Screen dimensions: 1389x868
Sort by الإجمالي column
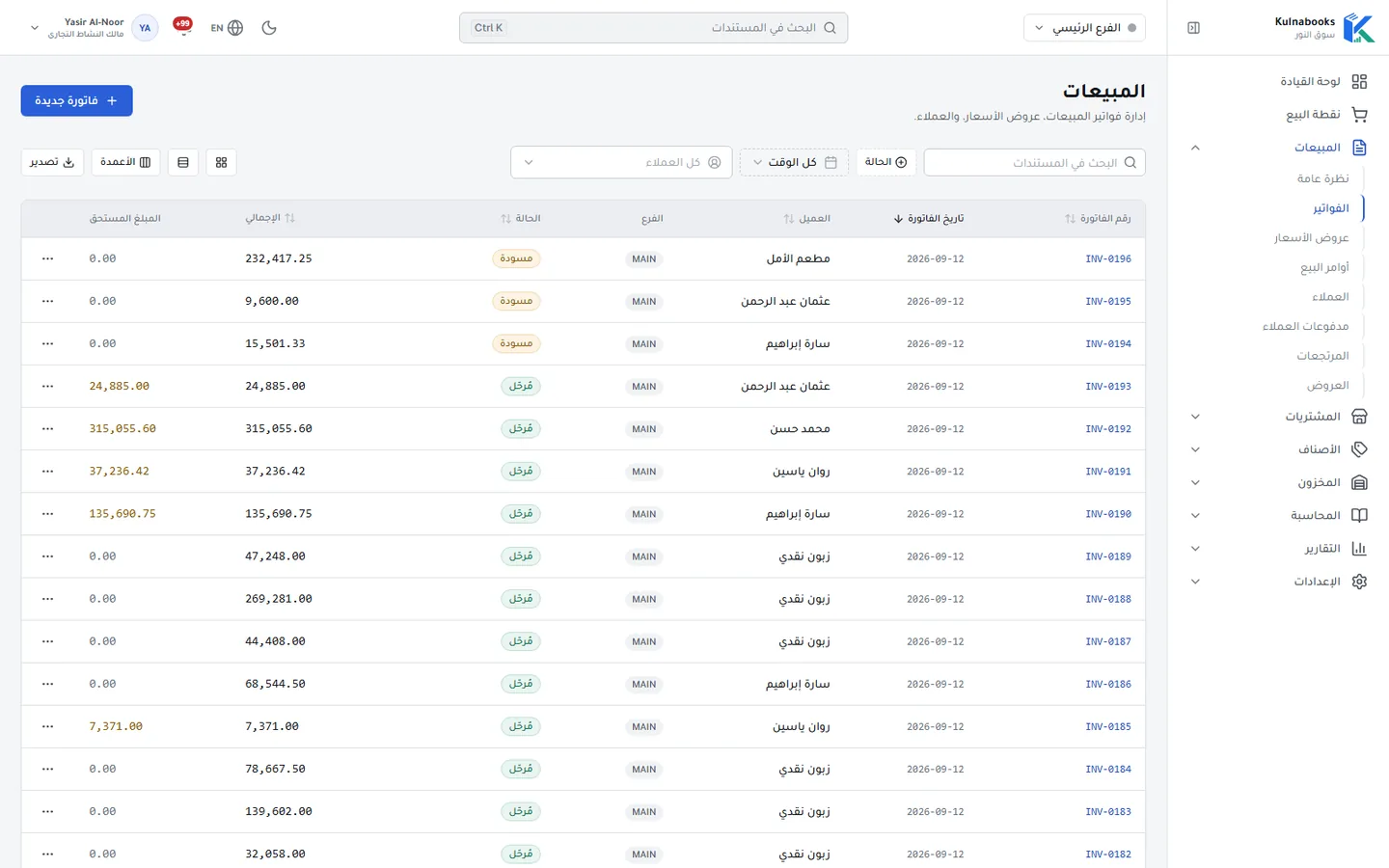click(x=270, y=219)
